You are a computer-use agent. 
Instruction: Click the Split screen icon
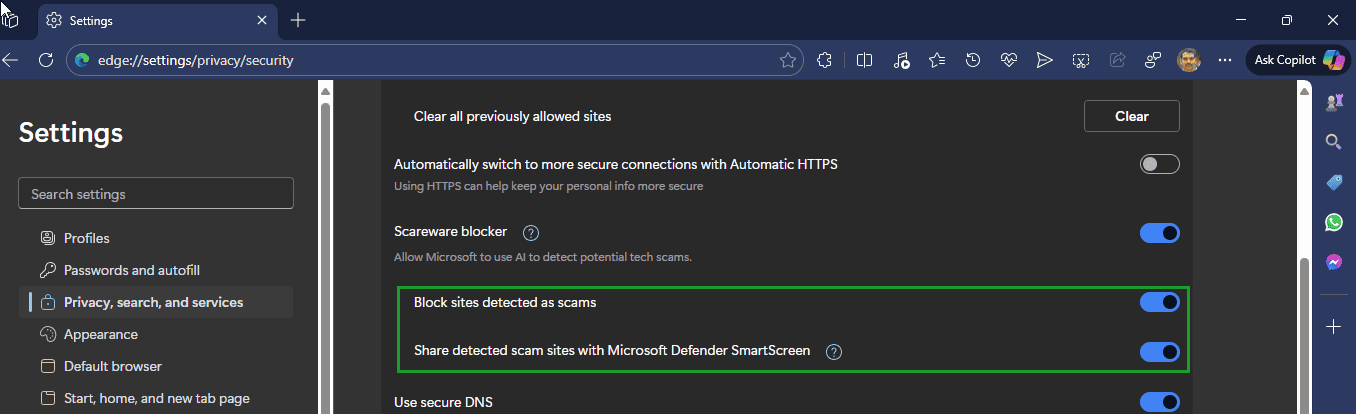click(865, 60)
